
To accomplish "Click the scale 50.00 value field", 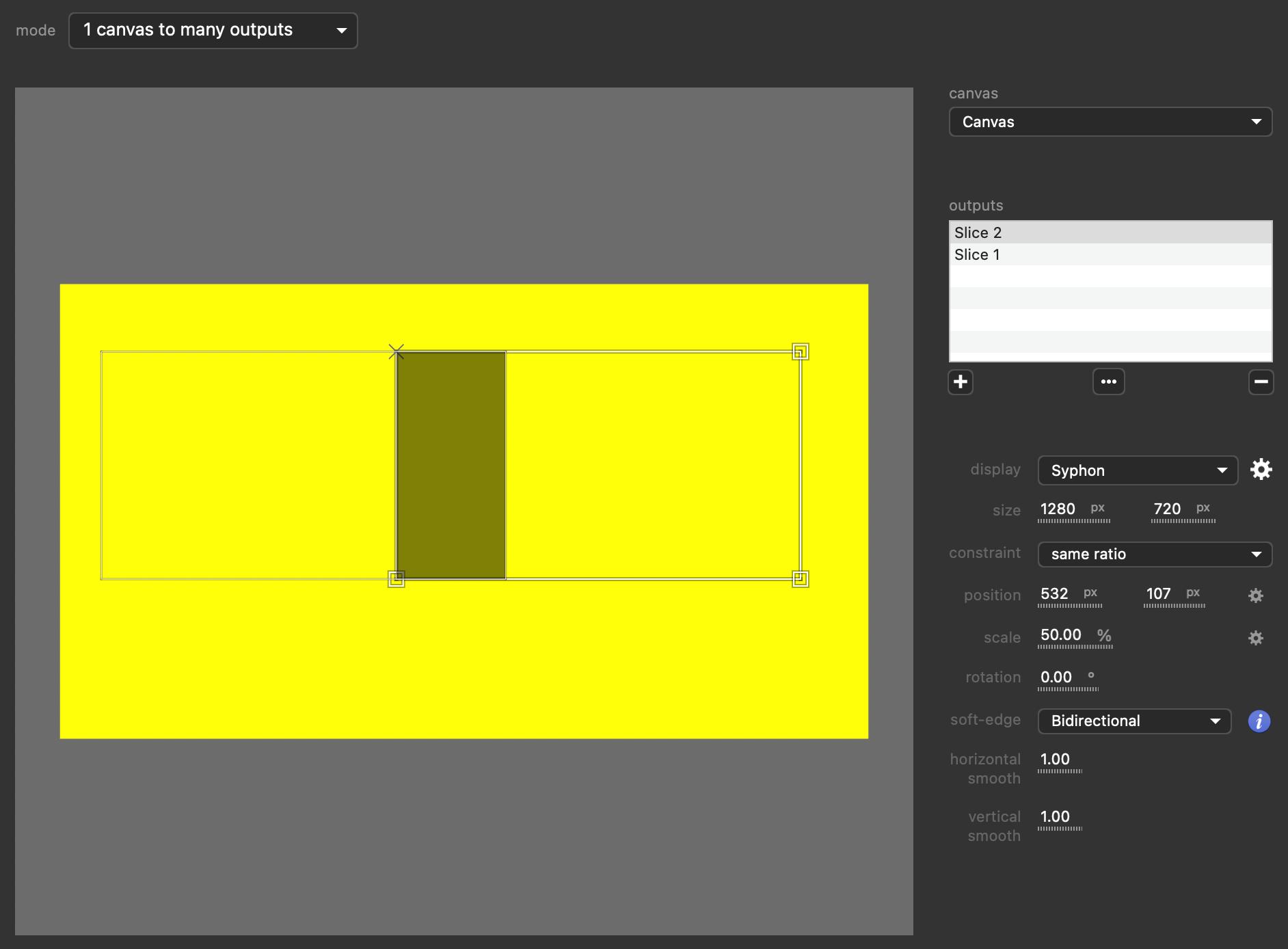I will pyautogui.click(x=1060, y=635).
